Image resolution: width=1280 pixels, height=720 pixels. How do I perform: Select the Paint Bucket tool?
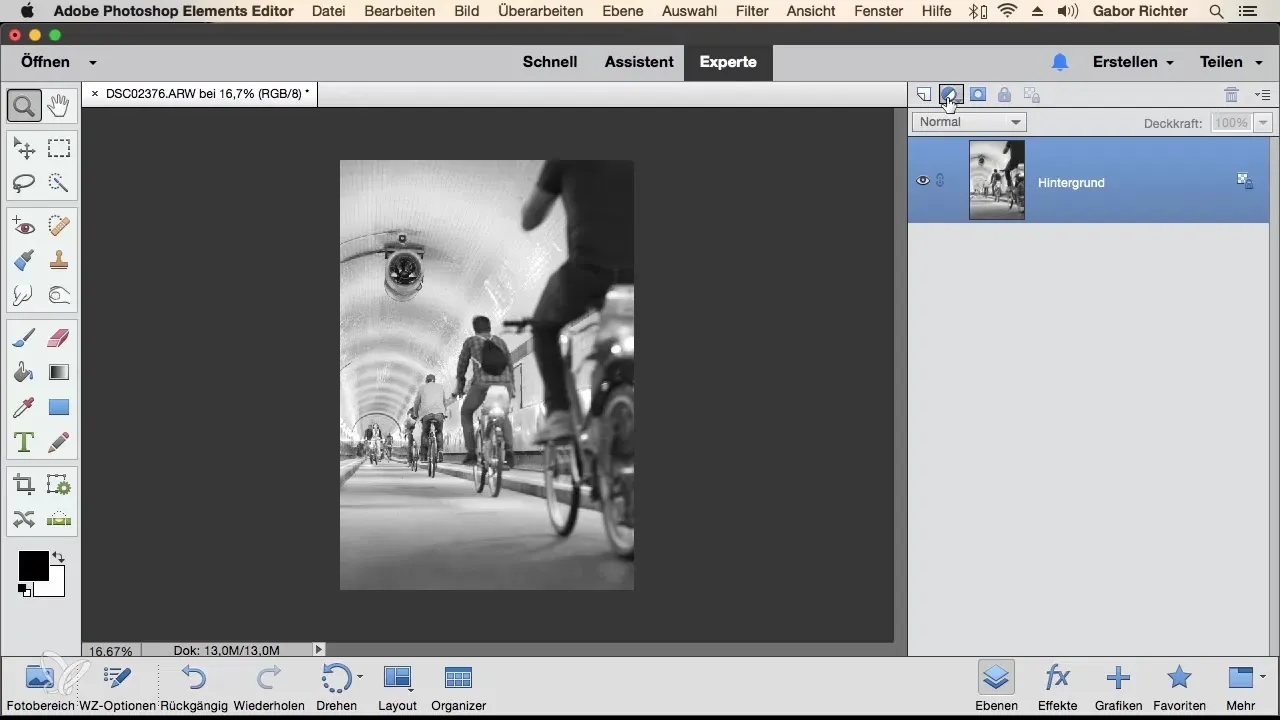point(24,373)
